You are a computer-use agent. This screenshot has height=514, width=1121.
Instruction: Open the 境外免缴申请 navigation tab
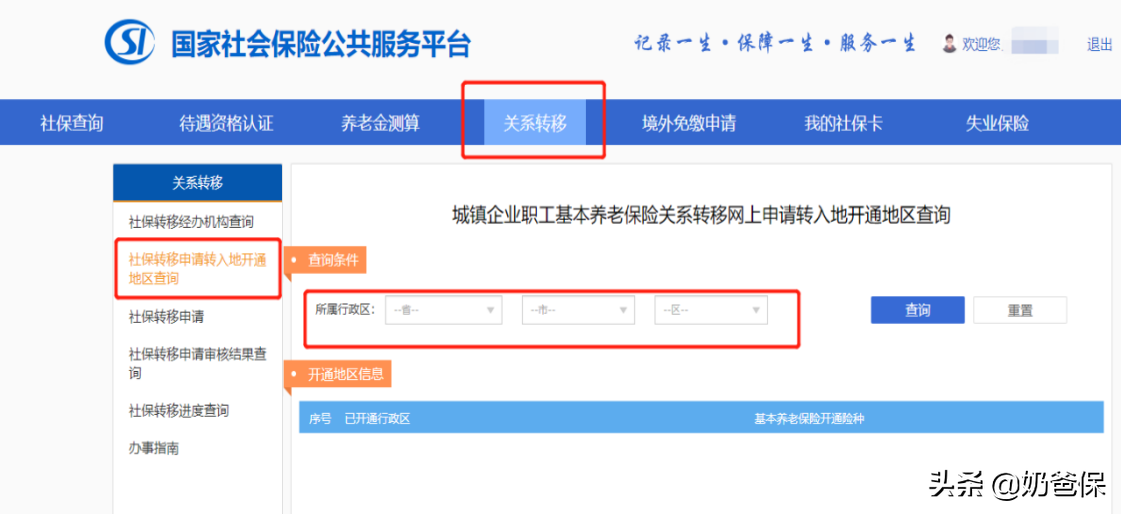tap(689, 123)
